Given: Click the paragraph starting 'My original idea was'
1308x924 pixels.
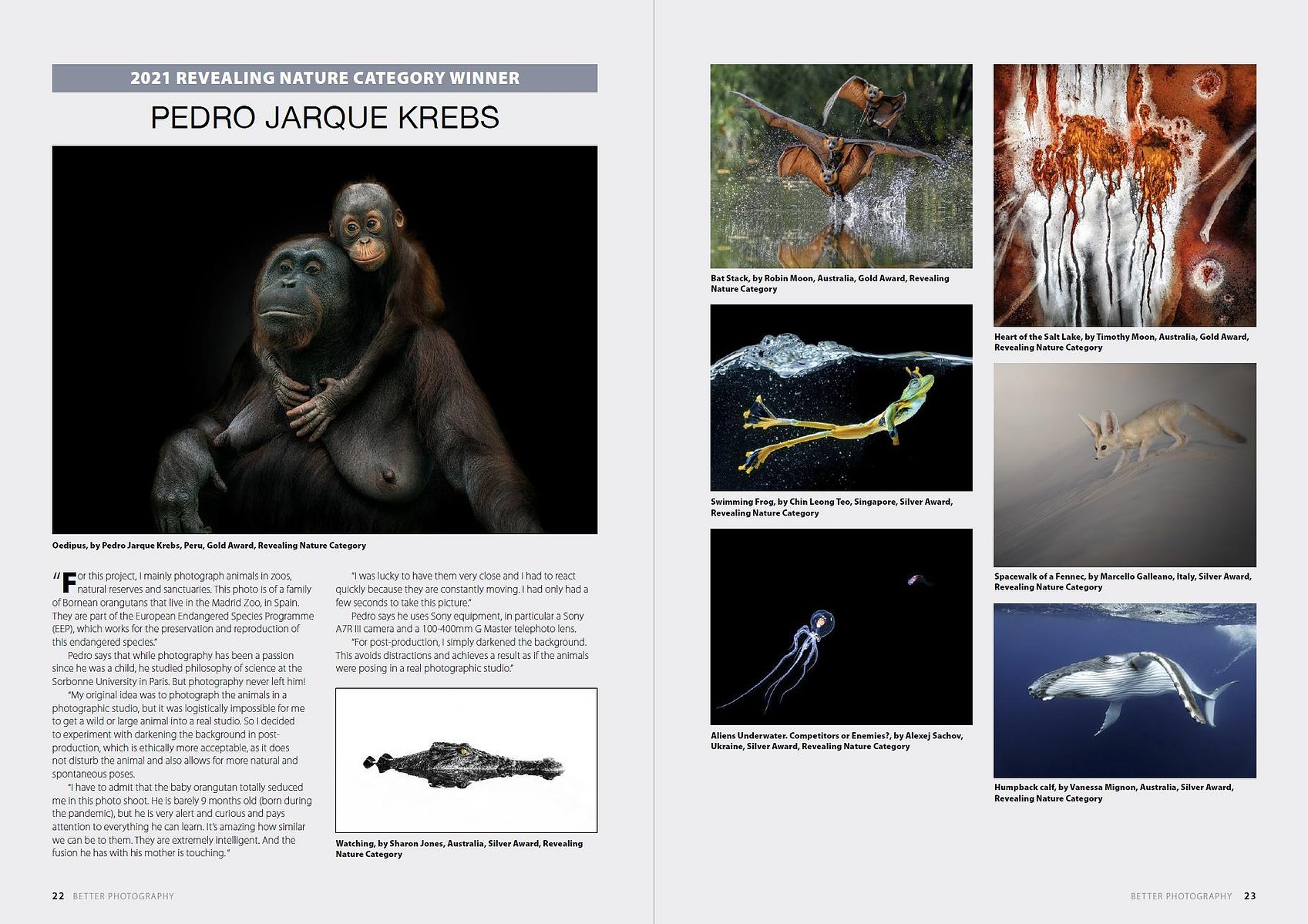Looking at the screenshot, I should pyautogui.click(x=179, y=734).
